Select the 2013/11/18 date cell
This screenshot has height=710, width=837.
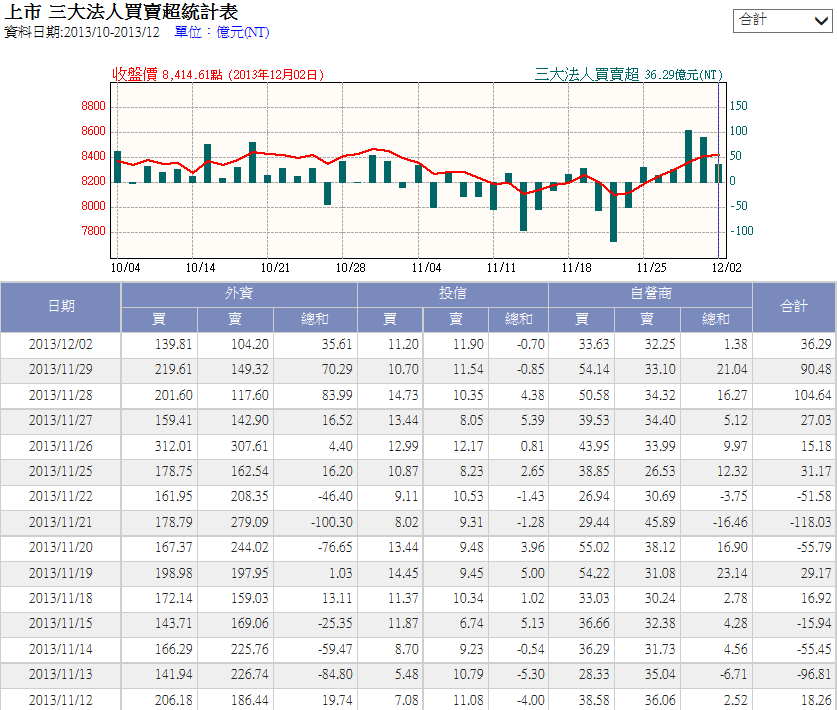pyautogui.click(x=61, y=598)
